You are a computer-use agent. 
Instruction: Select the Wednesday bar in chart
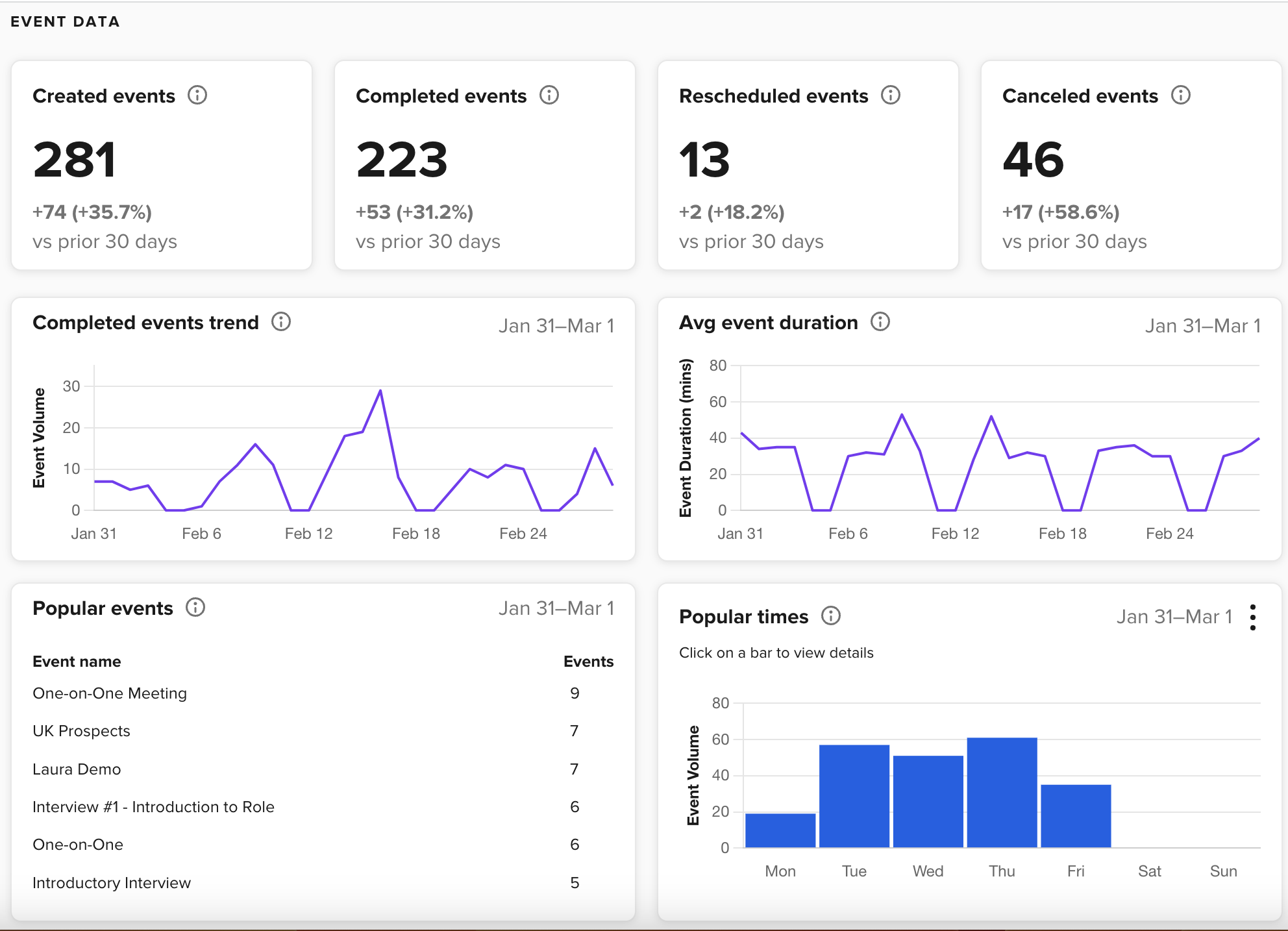[x=928, y=802]
